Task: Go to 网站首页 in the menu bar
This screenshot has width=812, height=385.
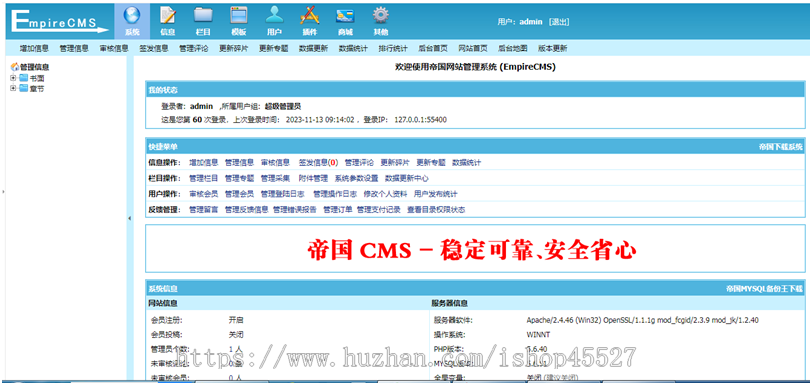Action: pos(473,49)
